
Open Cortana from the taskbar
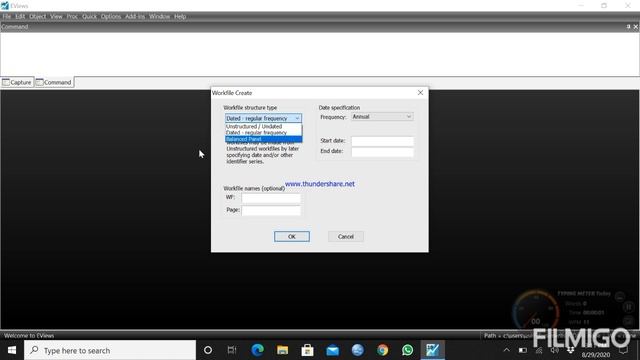point(208,350)
